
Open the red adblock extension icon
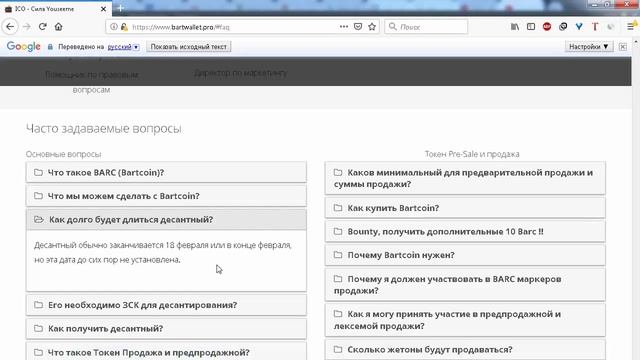coord(547,27)
